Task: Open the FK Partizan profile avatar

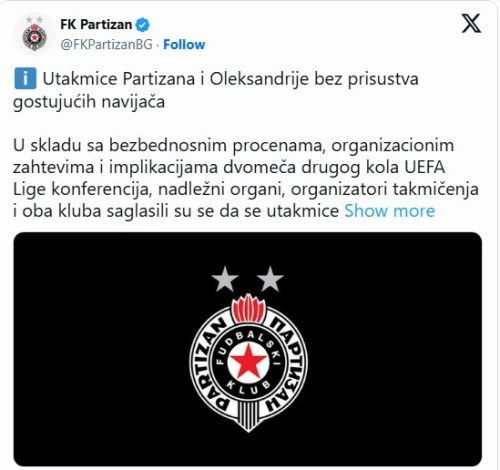Action: (x=34, y=35)
